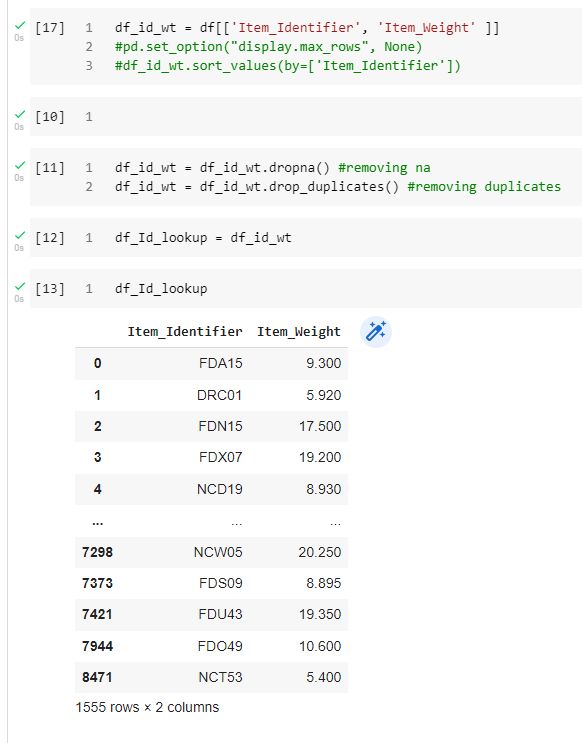The width and height of the screenshot is (582, 743).
Task: Click the magic wand suggest-charts icon
Action: [x=376, y=332]
